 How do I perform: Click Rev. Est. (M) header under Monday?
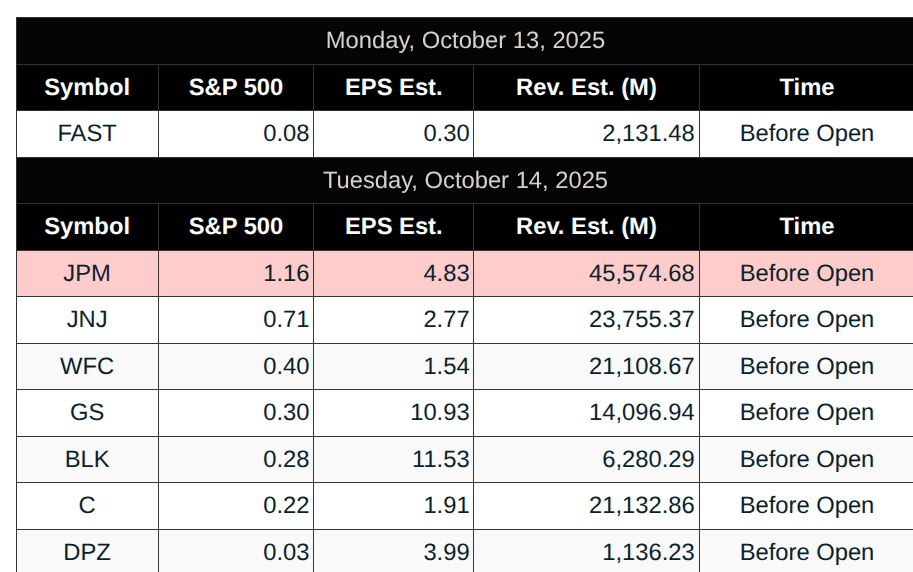coord(586,87)
